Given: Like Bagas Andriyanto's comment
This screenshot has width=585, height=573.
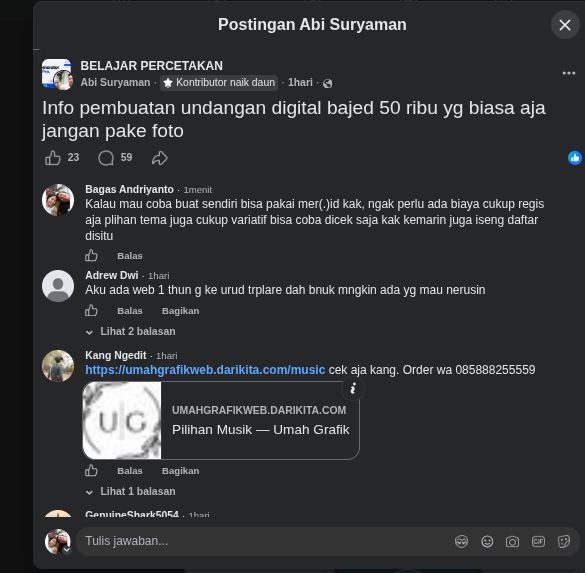Looking at the screenshot, I should coord(91,256).
